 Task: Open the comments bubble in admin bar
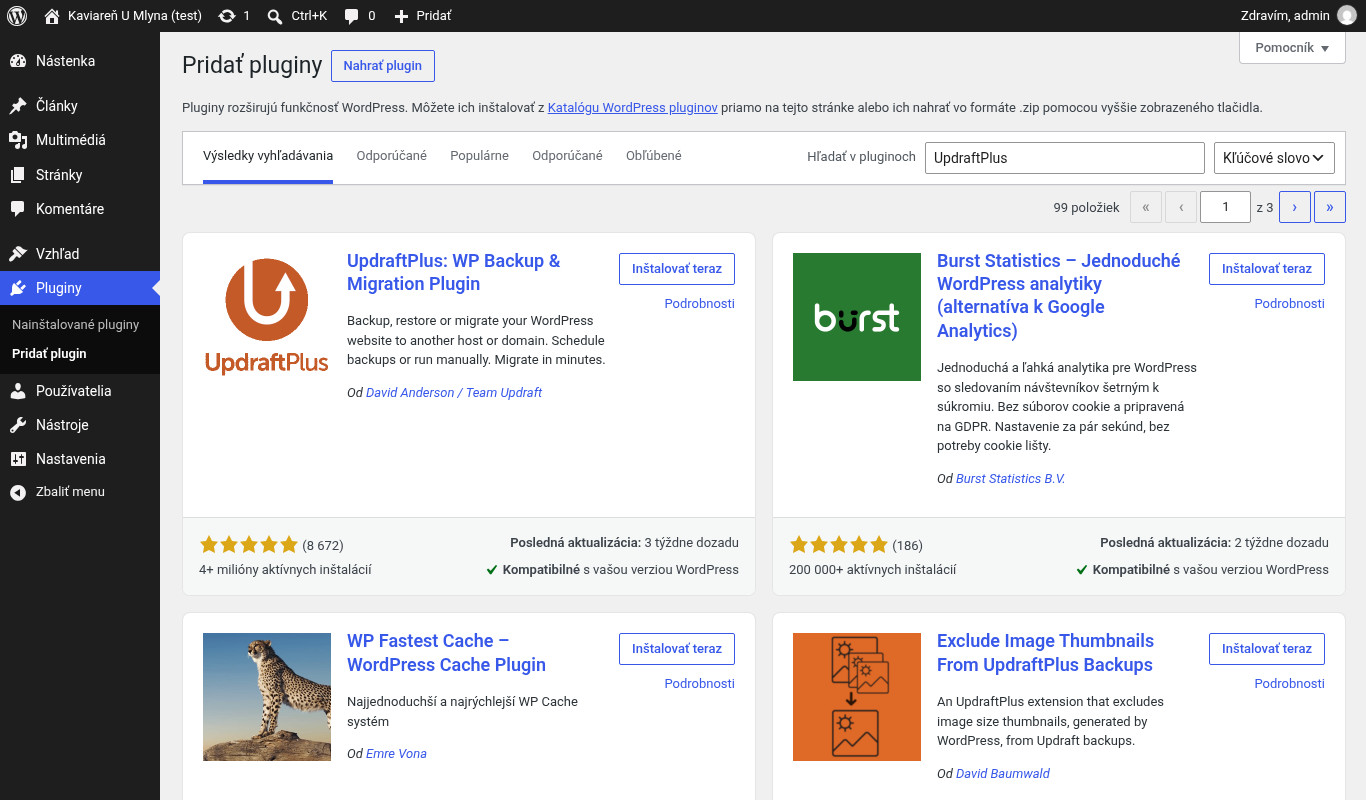coord(352,16)
